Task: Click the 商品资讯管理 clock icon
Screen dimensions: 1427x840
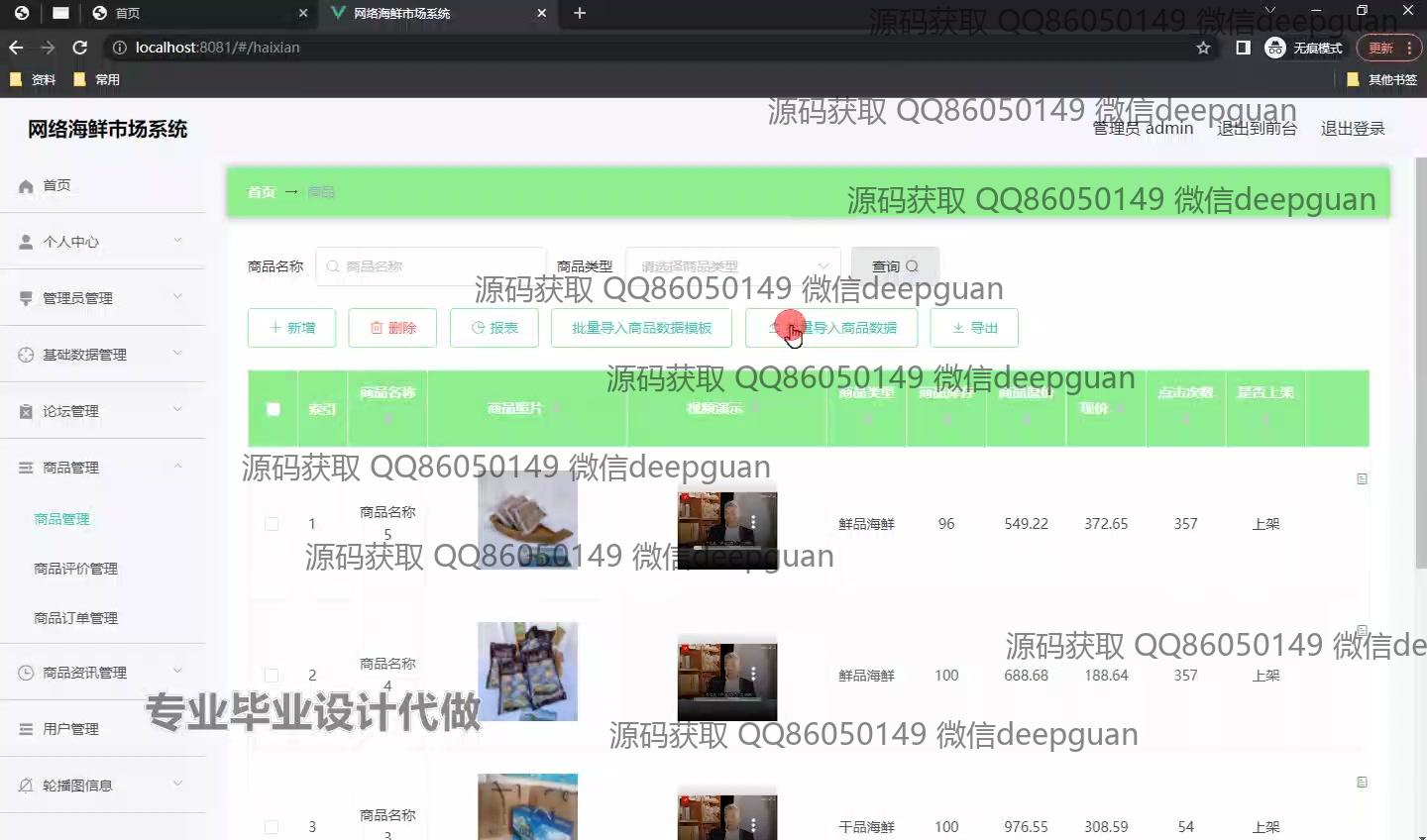Action: click(x=26, y=673)
